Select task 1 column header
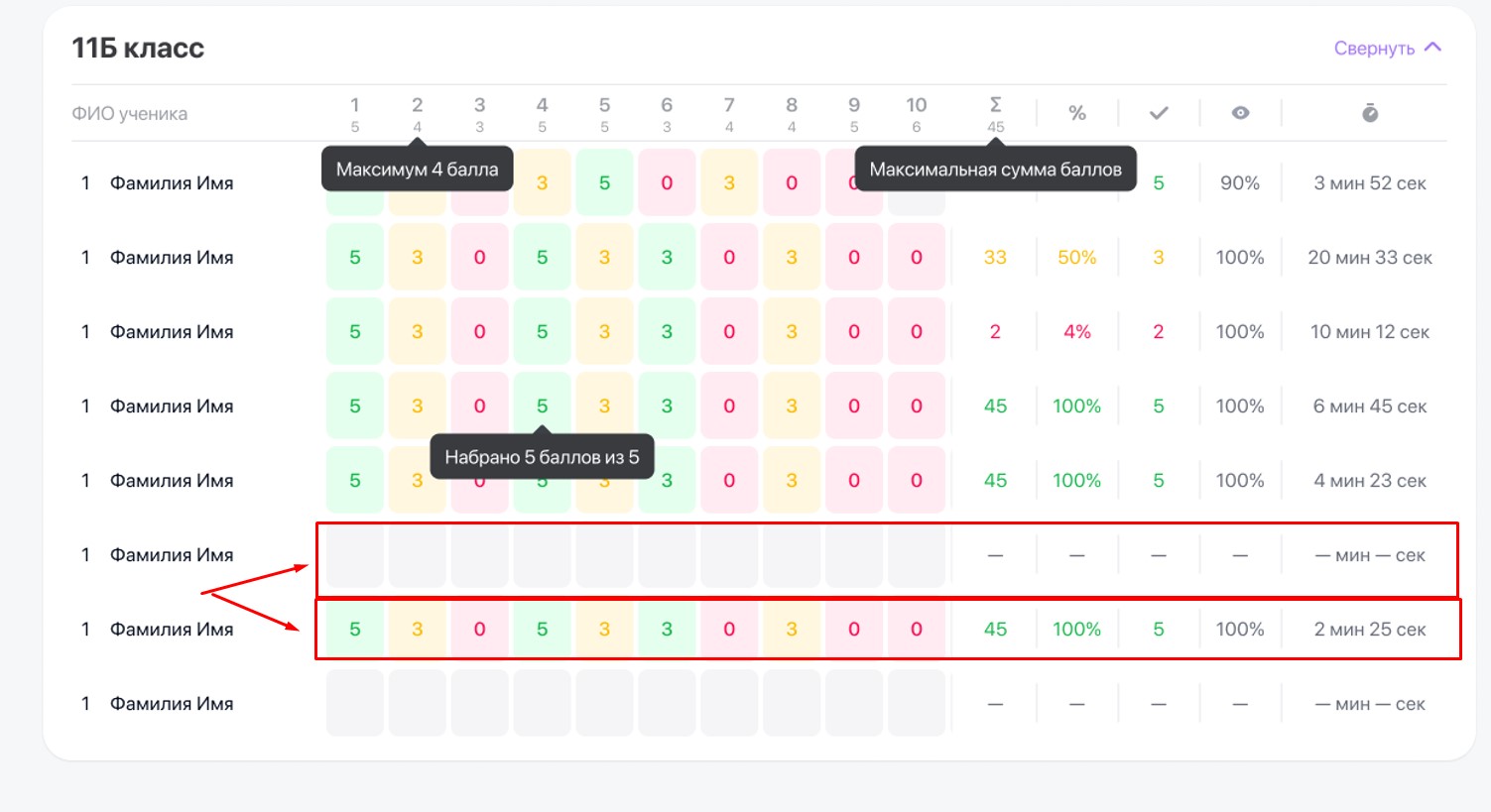Image resolution: width=1491 pixels, height=812 pixels. point(355,112)
